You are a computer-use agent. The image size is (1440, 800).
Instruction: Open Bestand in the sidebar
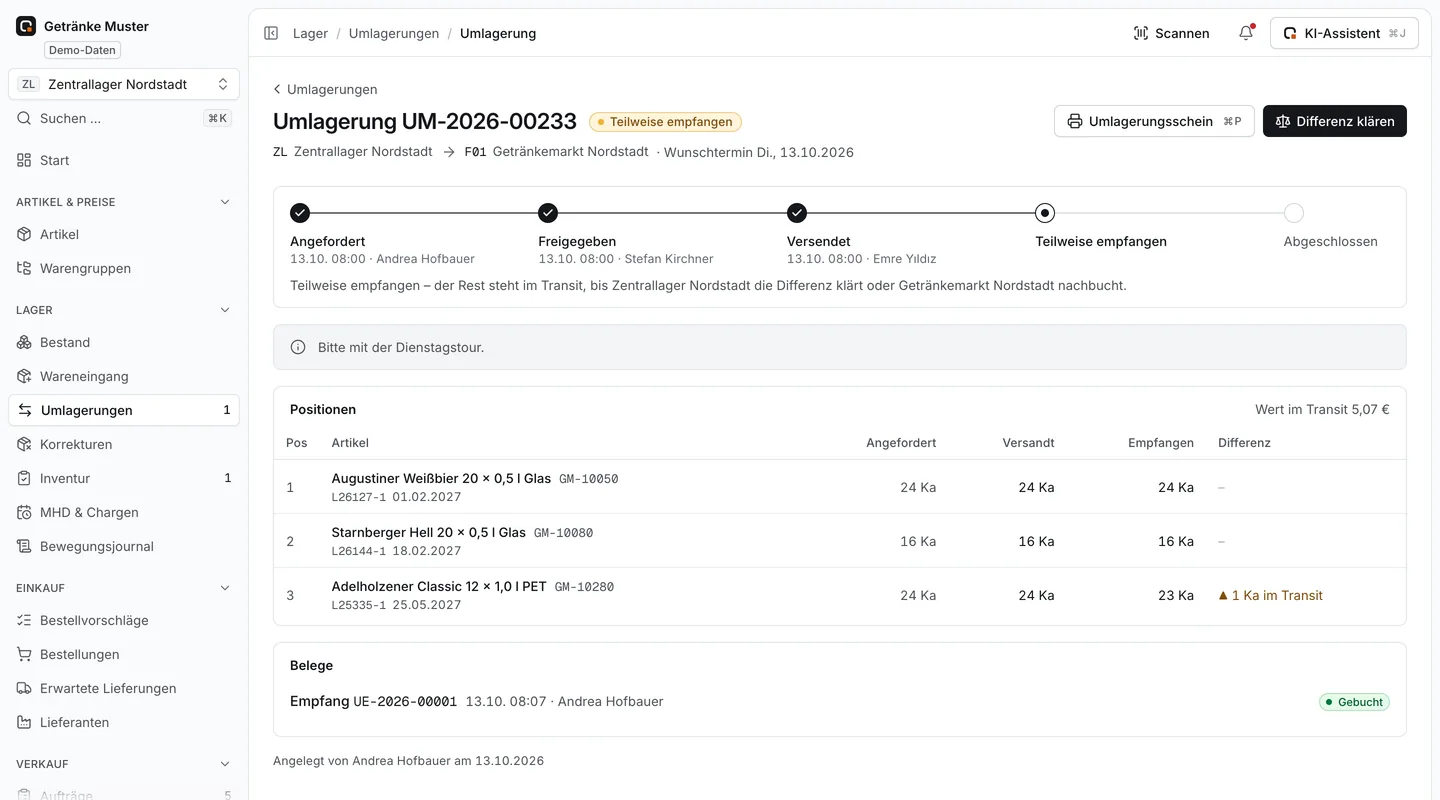click(x=124, y=342)
